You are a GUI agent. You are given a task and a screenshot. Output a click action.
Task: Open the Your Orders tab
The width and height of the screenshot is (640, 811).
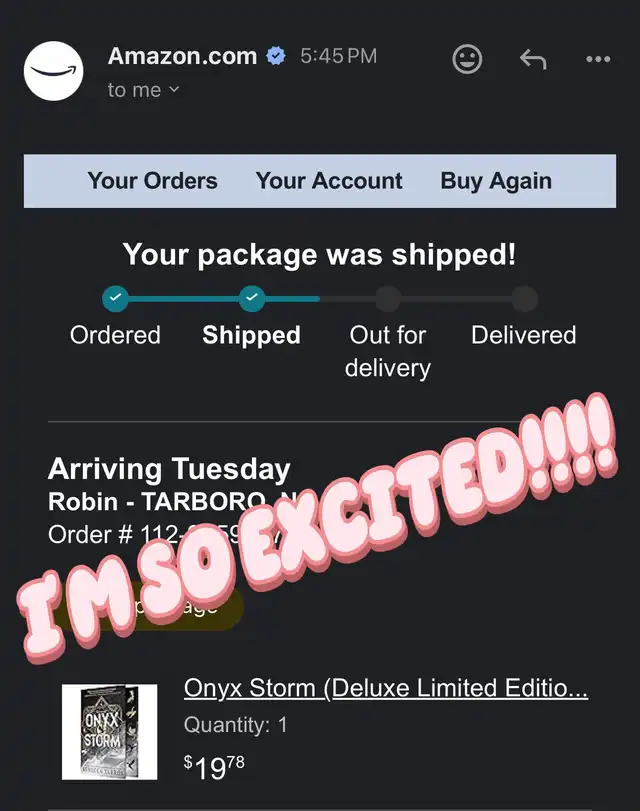153,181
